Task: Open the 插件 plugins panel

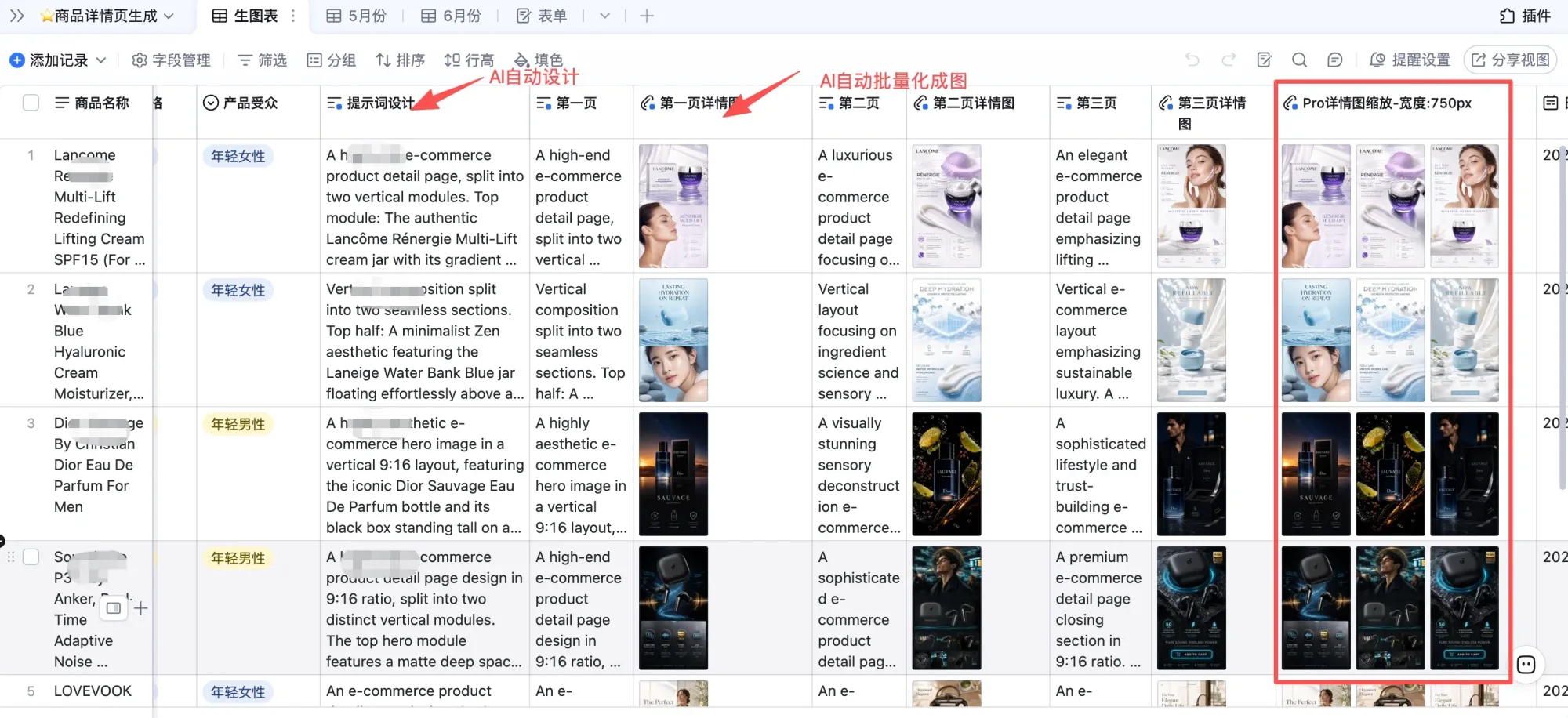Action: (x=1525, y=16)
